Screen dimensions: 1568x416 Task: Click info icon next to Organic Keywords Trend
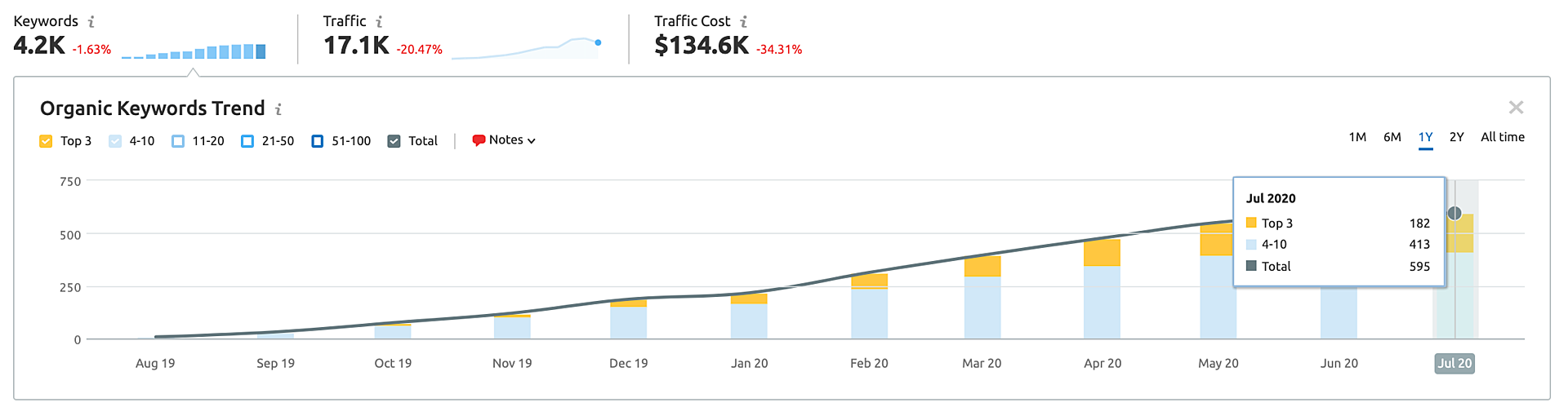[x=278, y=109]
